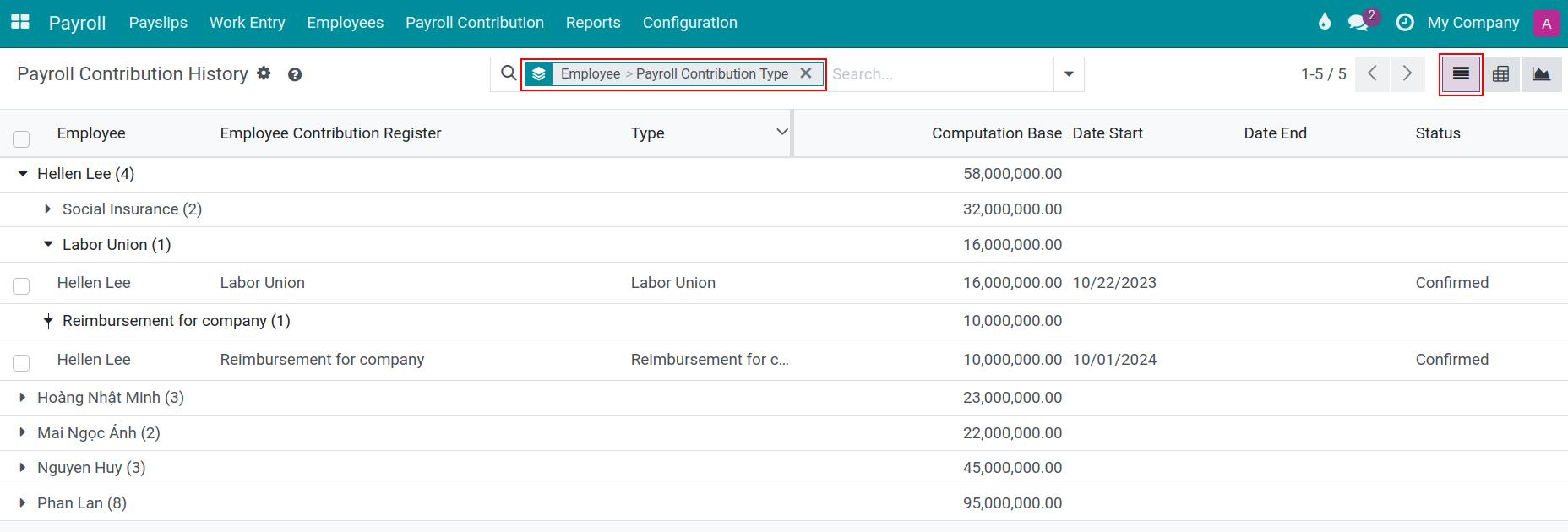Click the help question mark icon
The width and height of the screenshot is (1568, 532).
tap(295, 74)
